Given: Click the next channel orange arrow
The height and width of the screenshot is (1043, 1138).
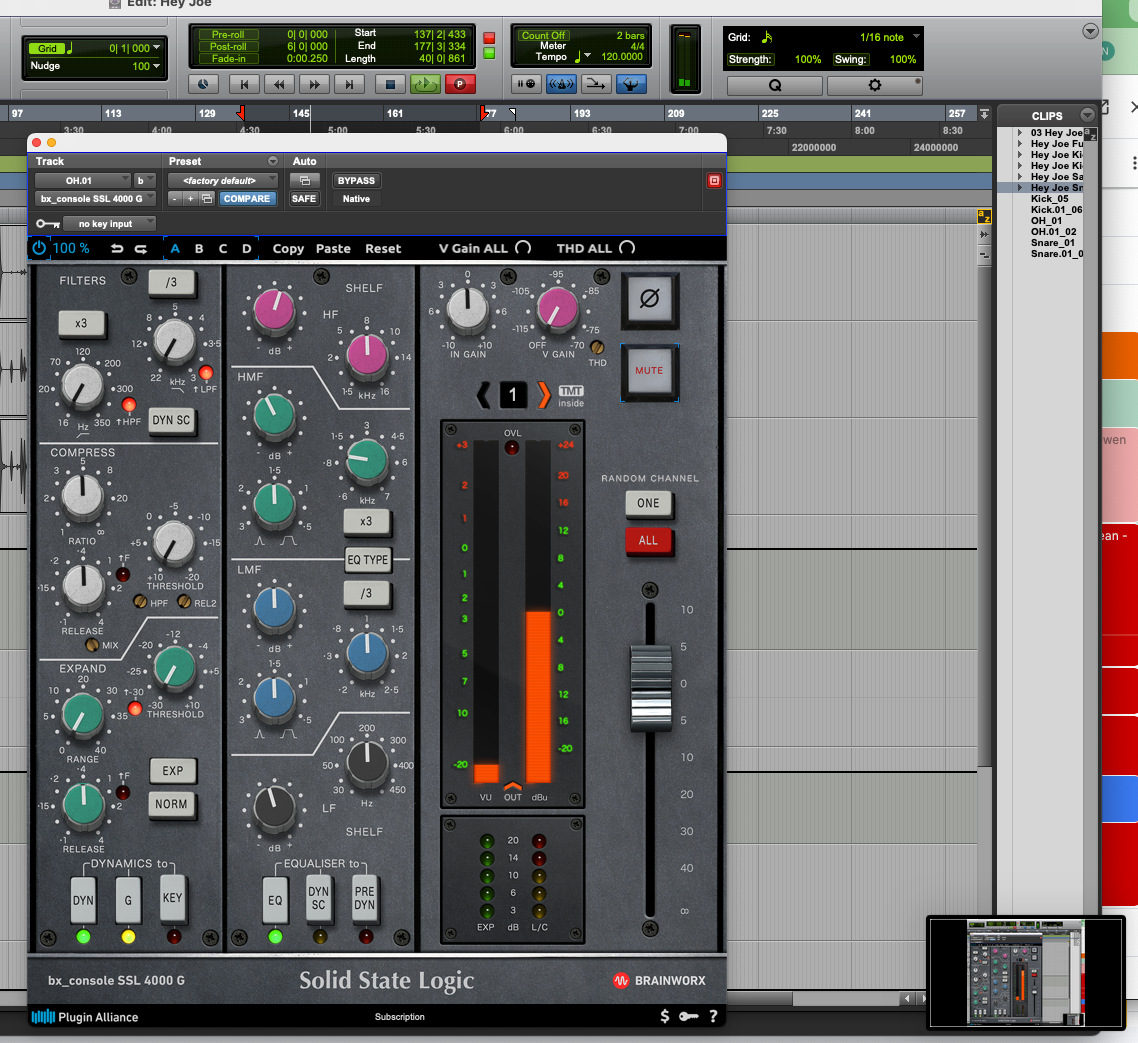Looking at the screenshot, I should (x=544, y=395).
